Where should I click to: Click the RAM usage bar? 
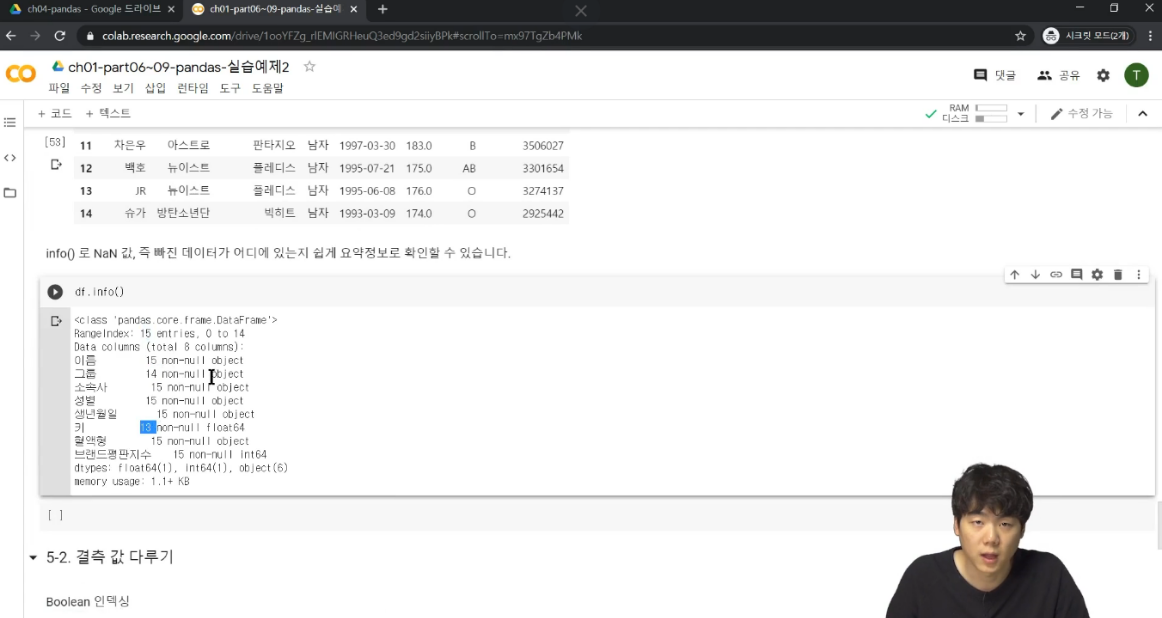click(x=991, y=108)
